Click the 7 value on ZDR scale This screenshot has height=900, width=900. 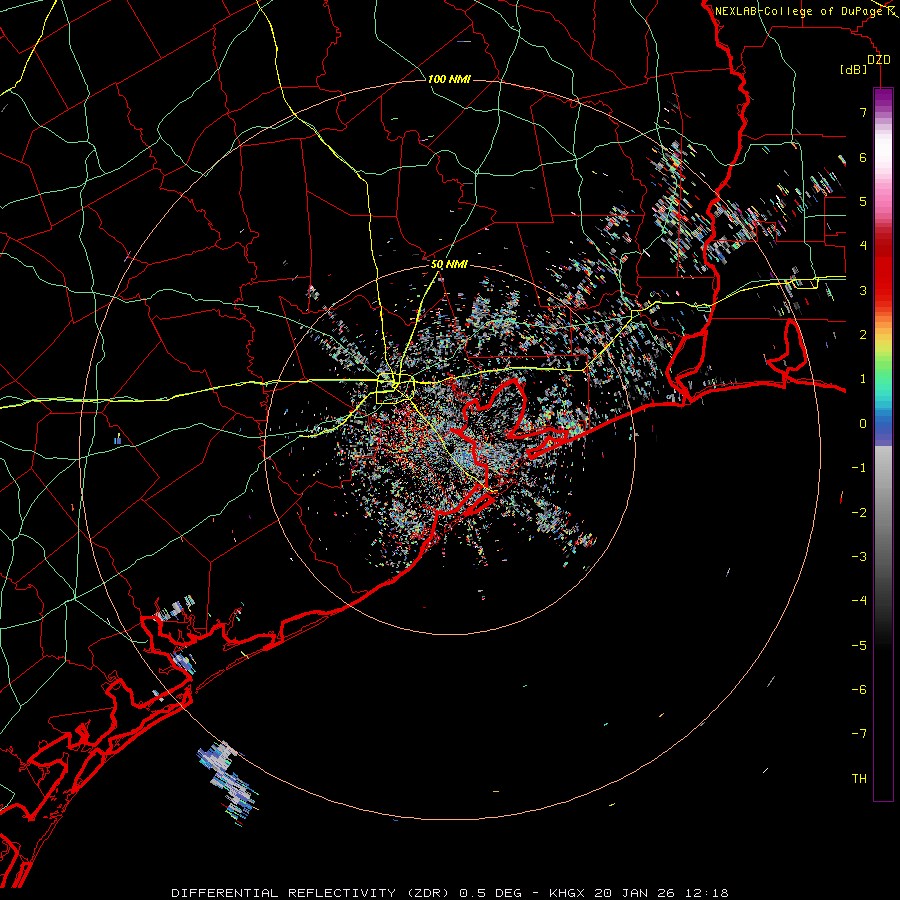pyautogui.click(x=863, y=112)
